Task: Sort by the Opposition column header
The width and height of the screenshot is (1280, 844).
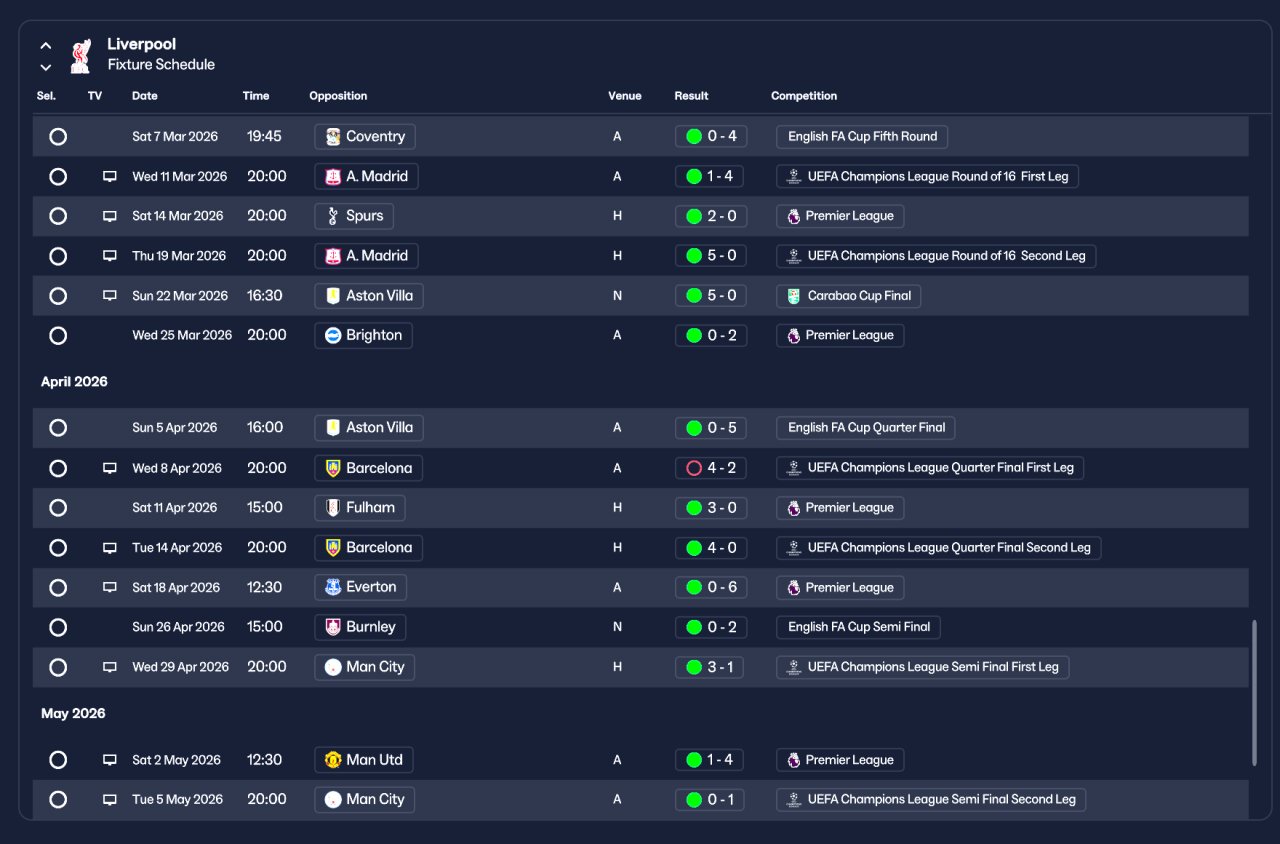Action: [x=338, y=96]
